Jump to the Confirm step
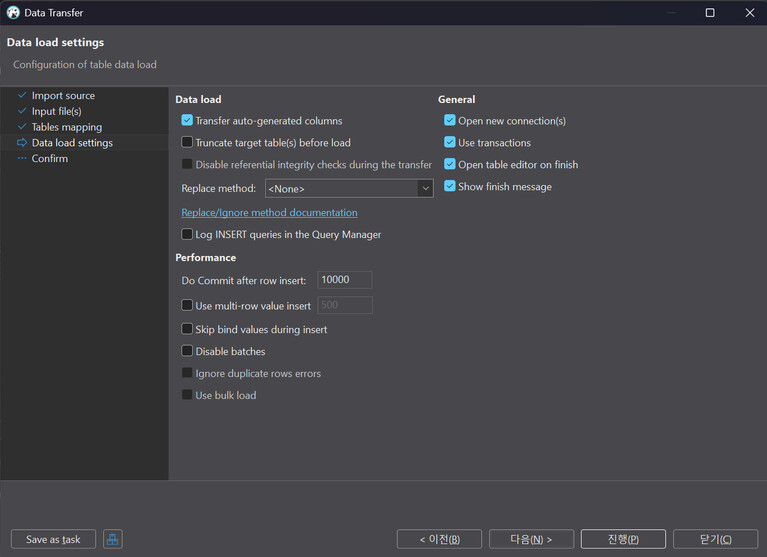 50,158
